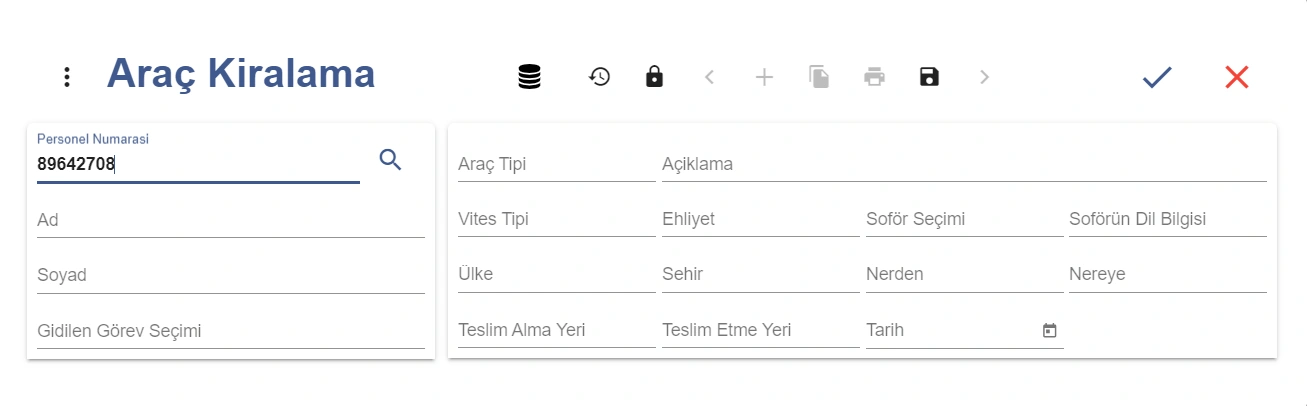
Task: Open the history clock icon
Action: tap(599, 76)
